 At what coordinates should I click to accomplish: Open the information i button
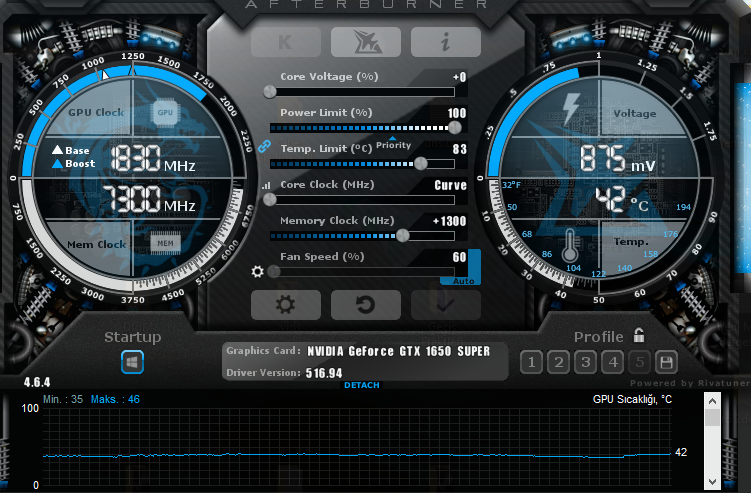coord(445,42)
